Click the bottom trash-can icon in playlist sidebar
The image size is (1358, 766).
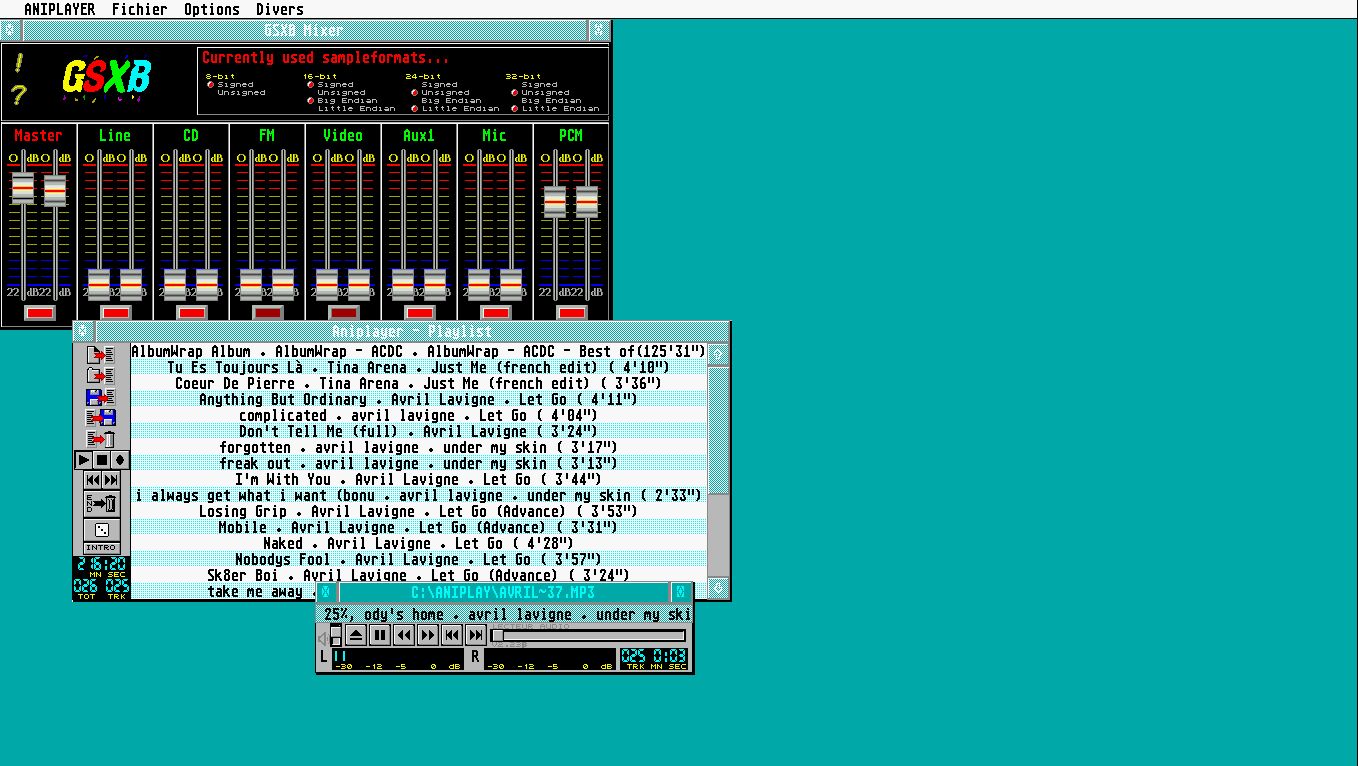(102, 503)
